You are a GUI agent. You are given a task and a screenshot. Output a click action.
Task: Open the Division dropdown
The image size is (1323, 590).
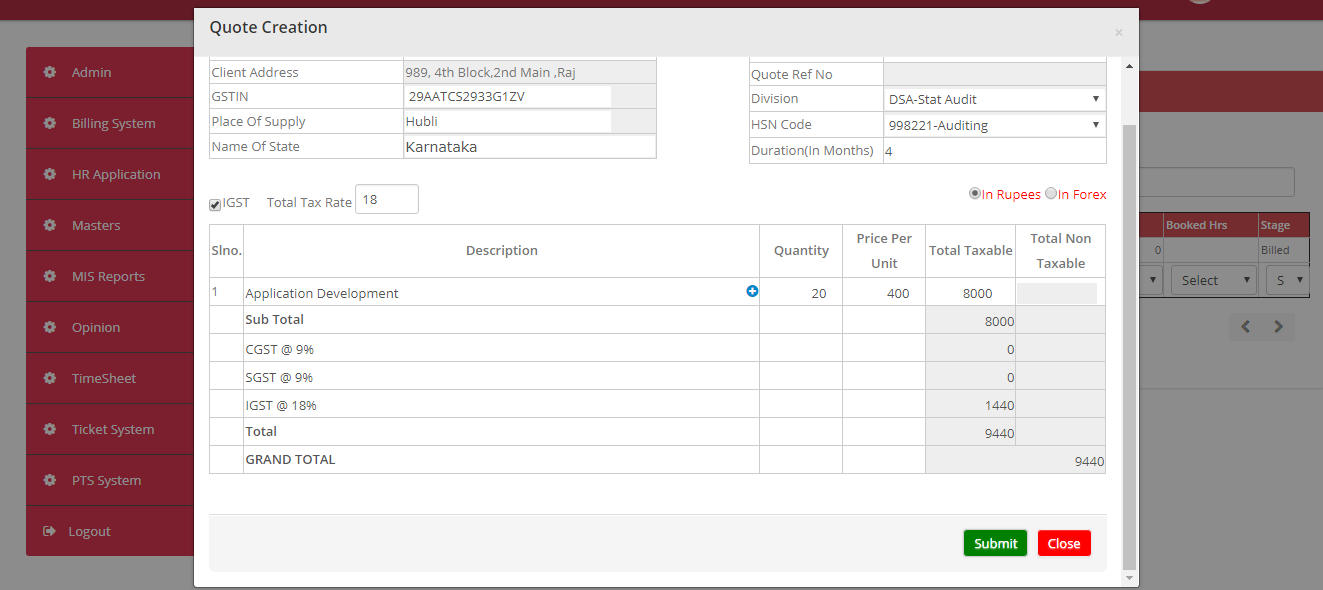click(994, 99)
